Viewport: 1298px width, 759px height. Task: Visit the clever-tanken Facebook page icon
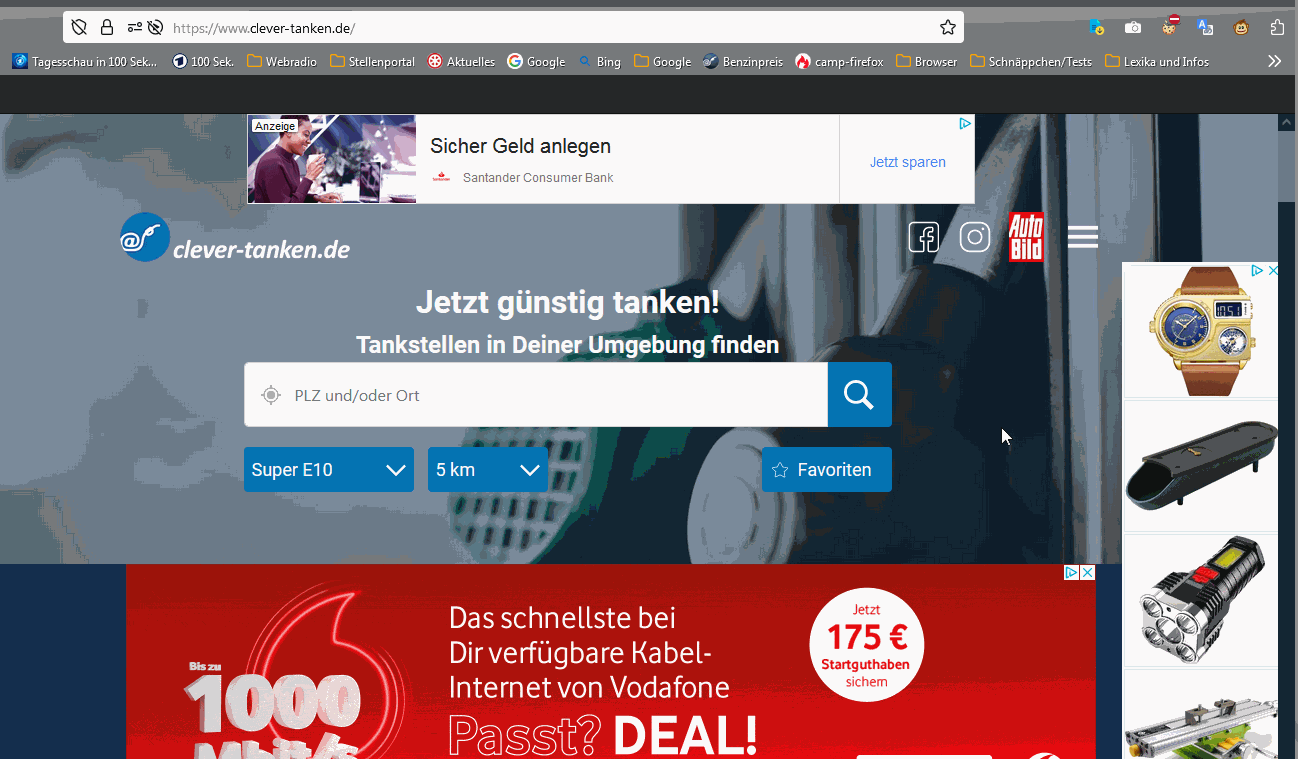(x=923, y=237)
